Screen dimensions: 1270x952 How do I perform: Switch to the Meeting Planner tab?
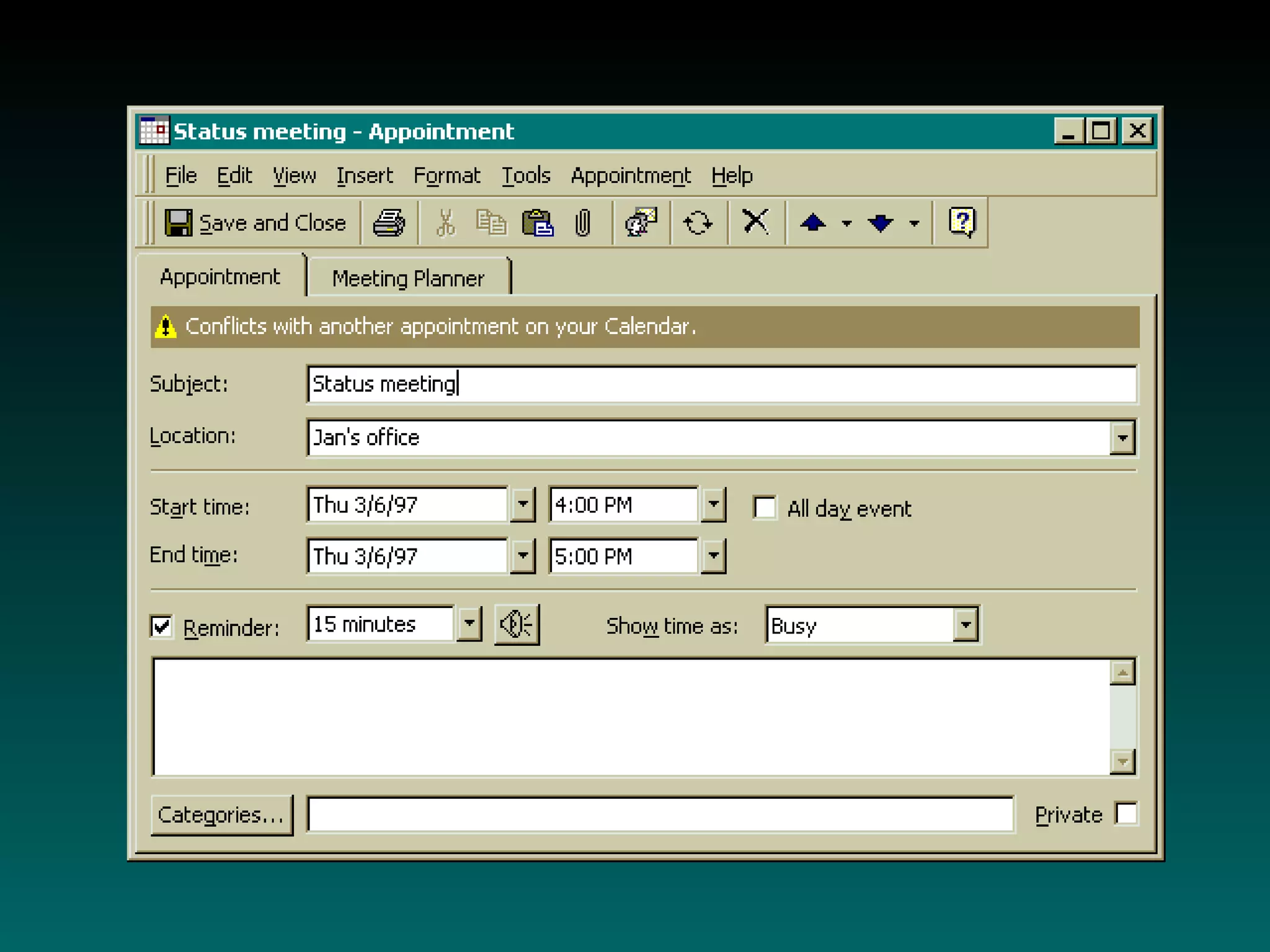(408, 278)
